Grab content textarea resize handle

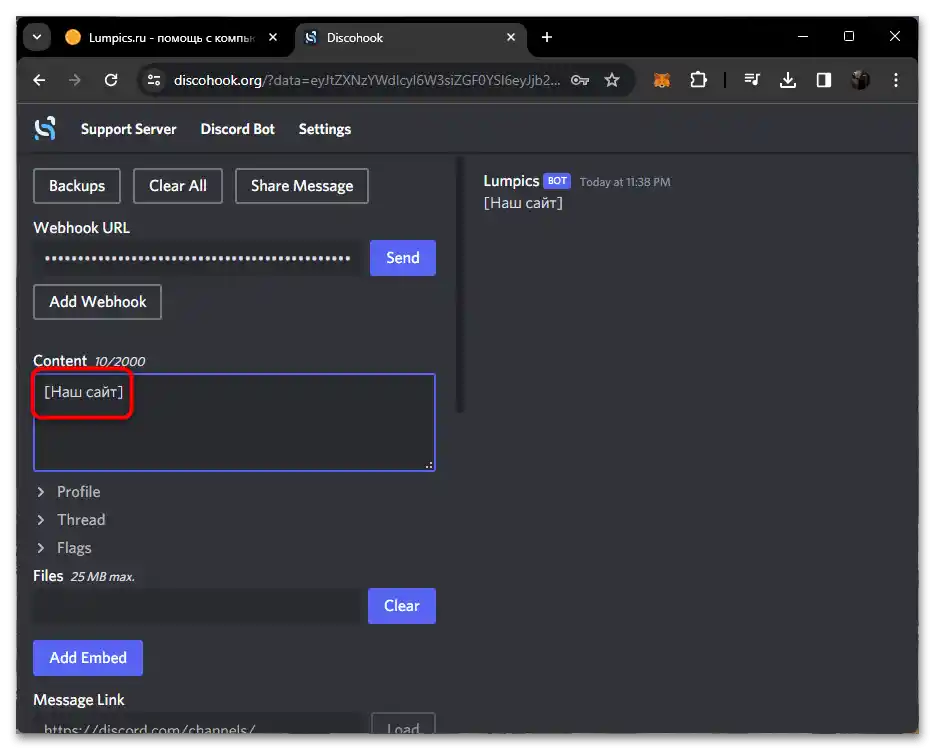click(429, 465)
